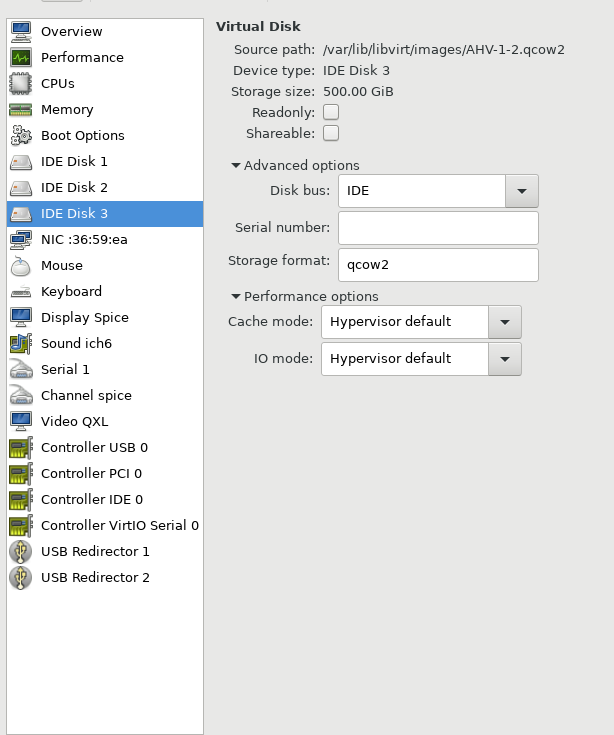Image resolution: width=614 pixels, height=735 pixels.
Task: Click the IDE Disk 3 drive icon
Action: point(21,214)
